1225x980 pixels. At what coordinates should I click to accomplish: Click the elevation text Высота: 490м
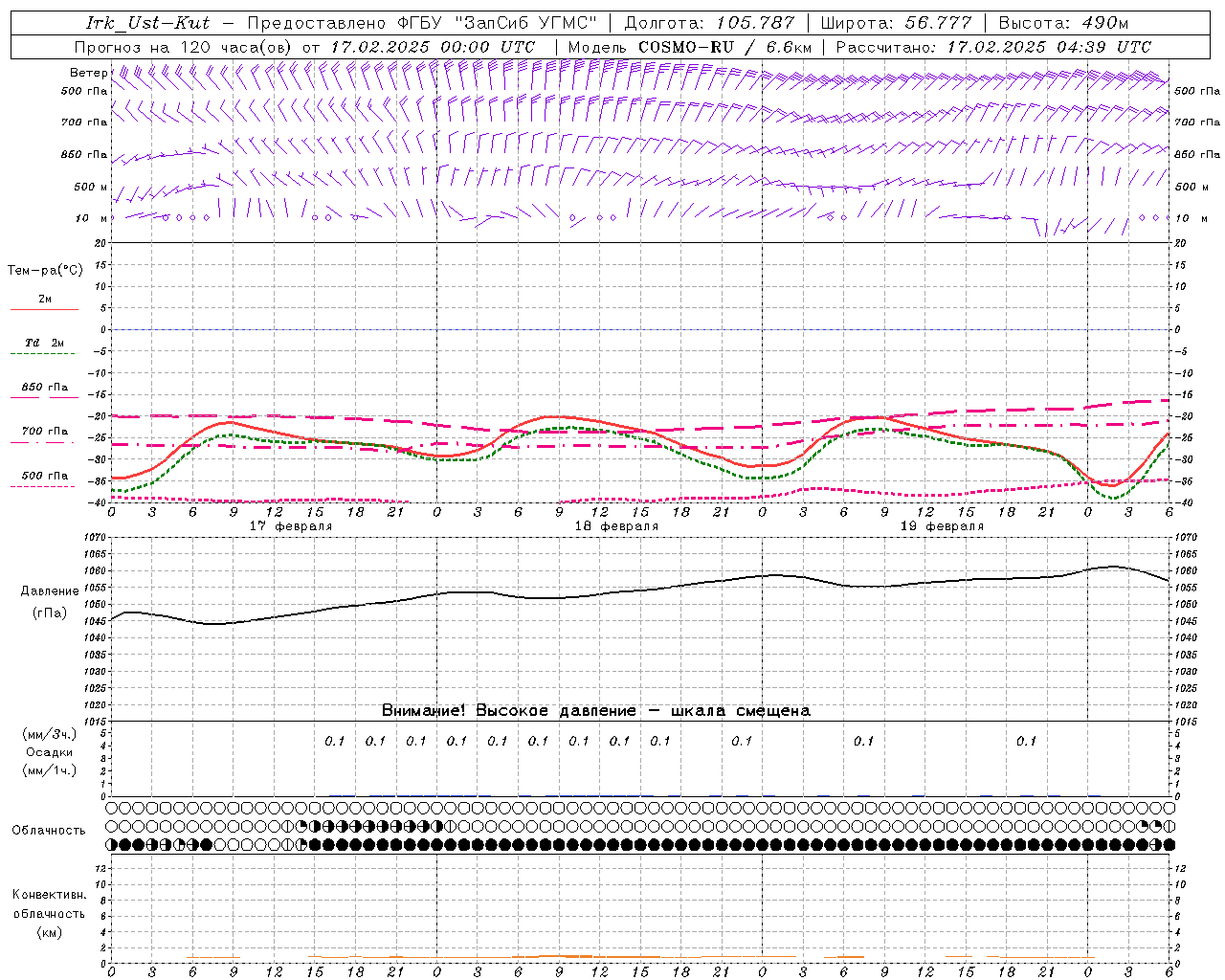click(1063, 23)
